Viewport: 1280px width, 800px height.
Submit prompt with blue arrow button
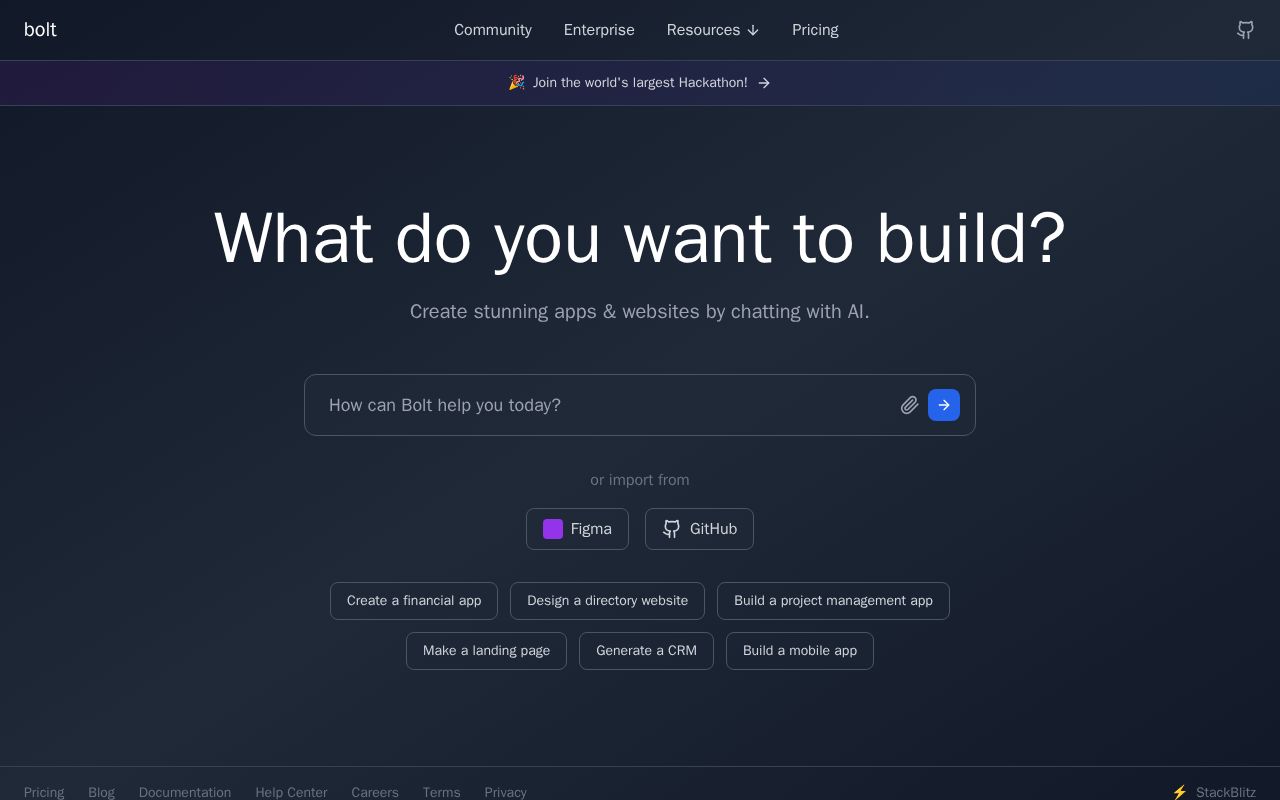pos(944,405)
